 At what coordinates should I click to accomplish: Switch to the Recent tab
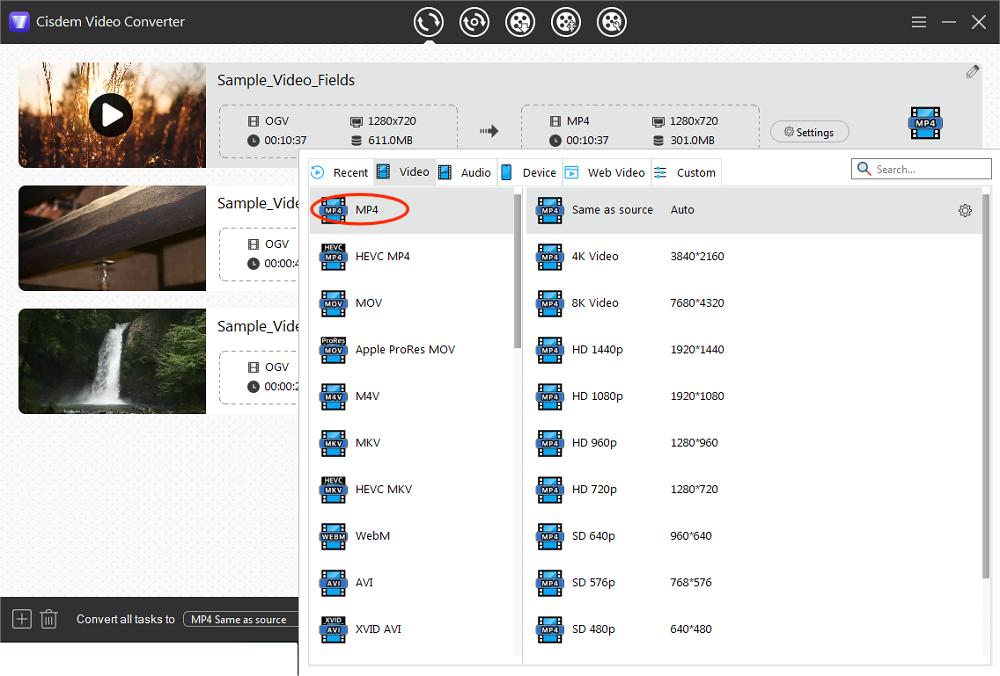[x=340, y=172]
